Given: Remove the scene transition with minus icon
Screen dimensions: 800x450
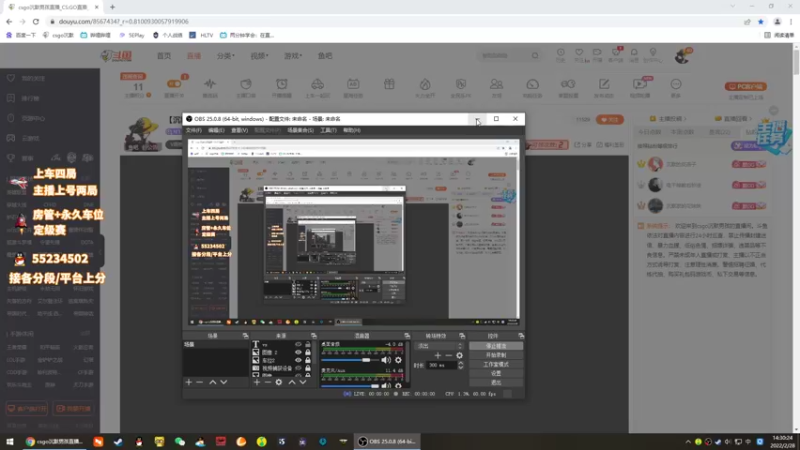Looking at the screenshot, I should pos(448,355).
